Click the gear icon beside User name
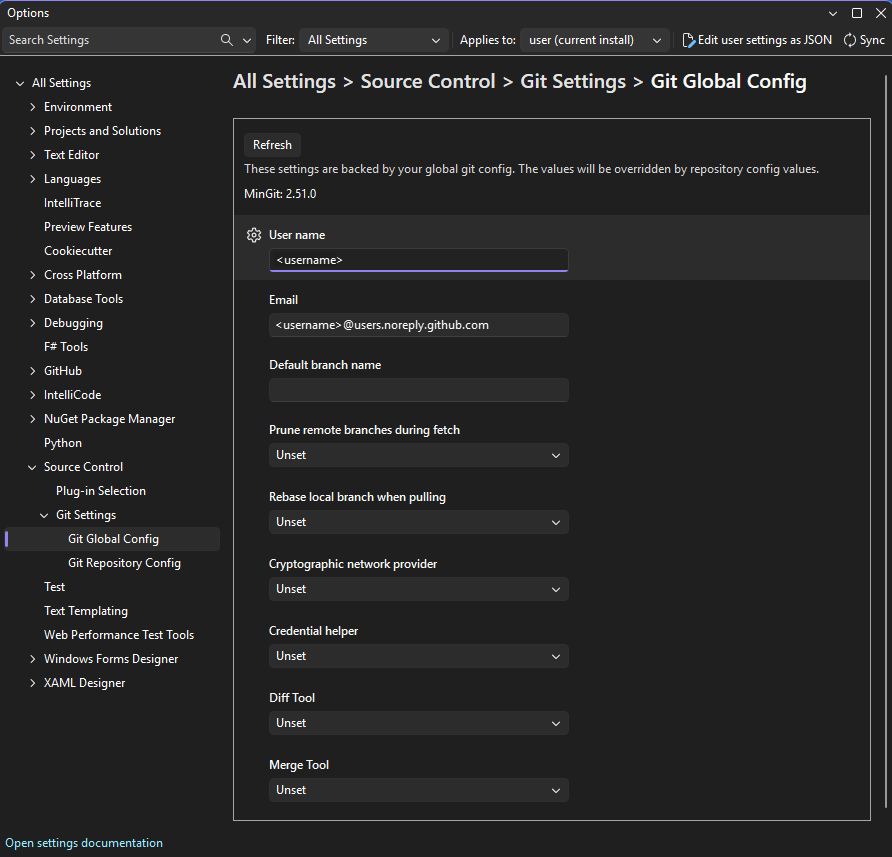Image resolution: width=892 pixels, height=857 pixels. (x=253, y=234)
